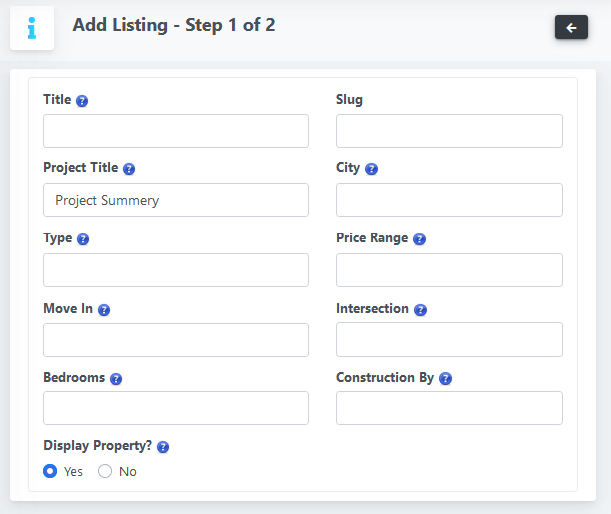Select Yes for Display Property
The height and width of the screenshot is (514, 611).
(x=50, y=471)
